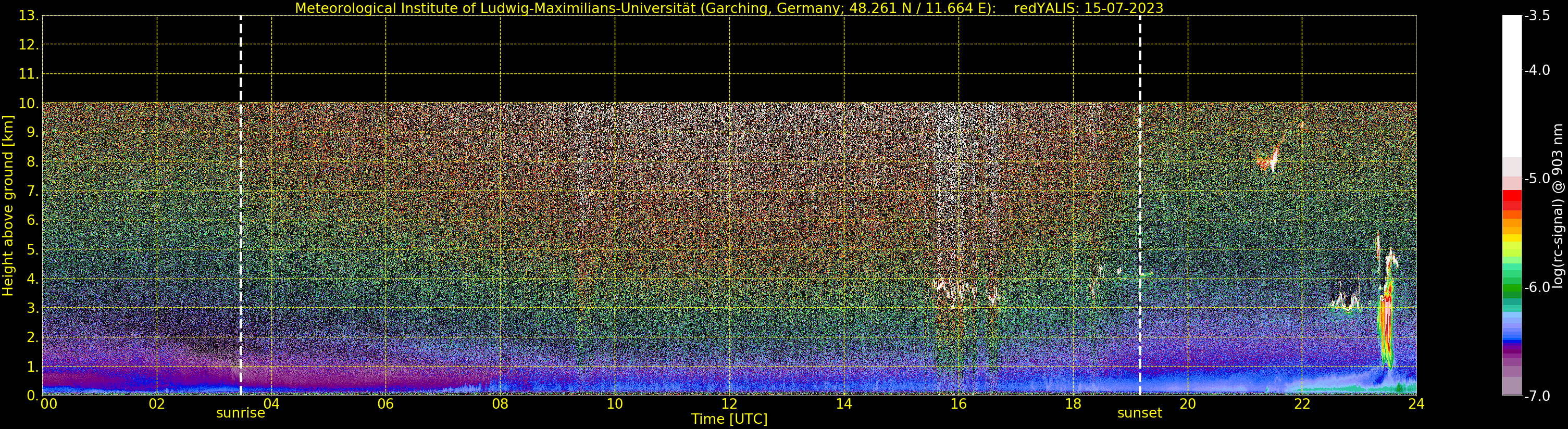Viewport: 1568px width, 429px height.
Task: Click the time tick label '24'
Action: [x=1416, y=404]
